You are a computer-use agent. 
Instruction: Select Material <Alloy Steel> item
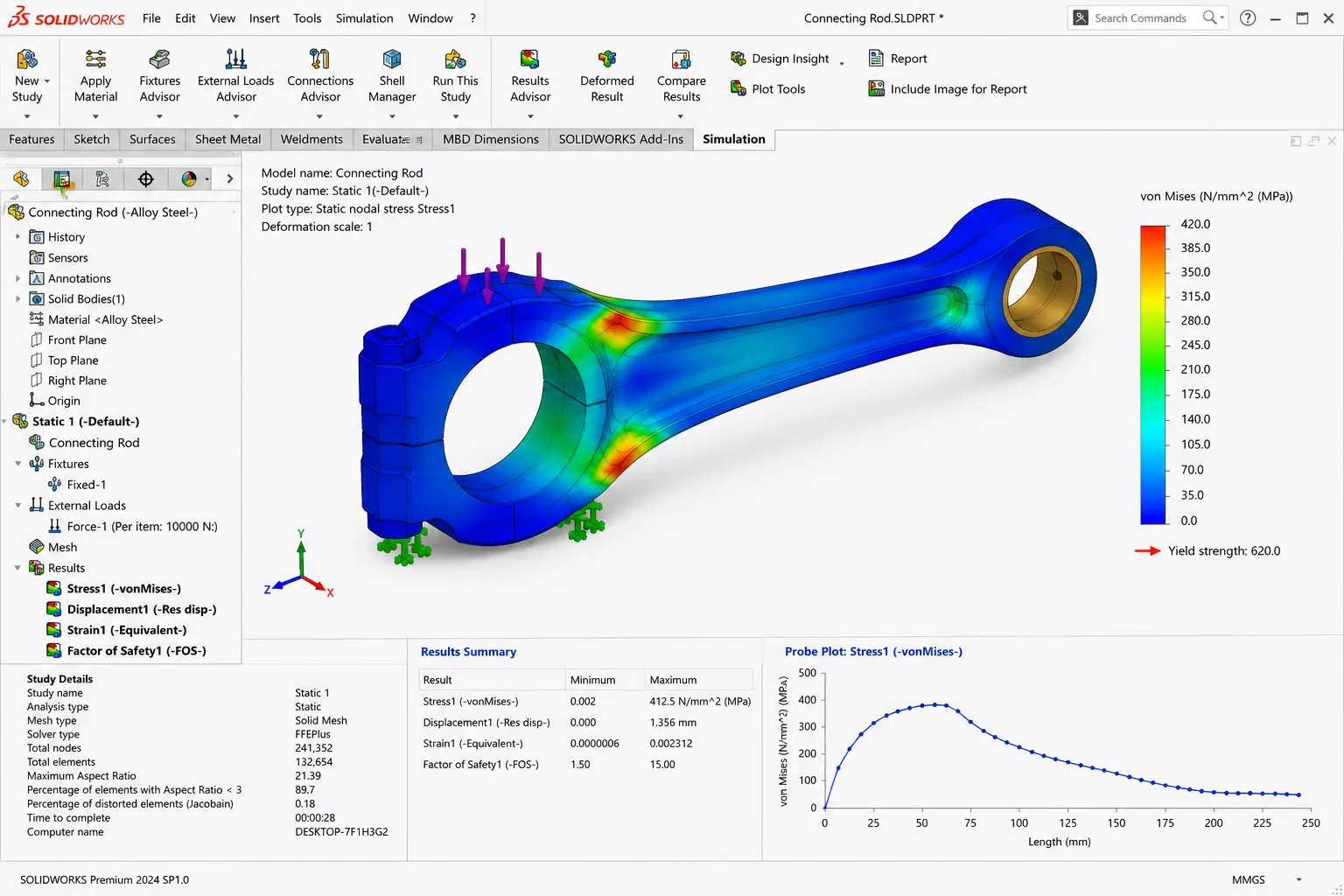[x=96, y=319]
